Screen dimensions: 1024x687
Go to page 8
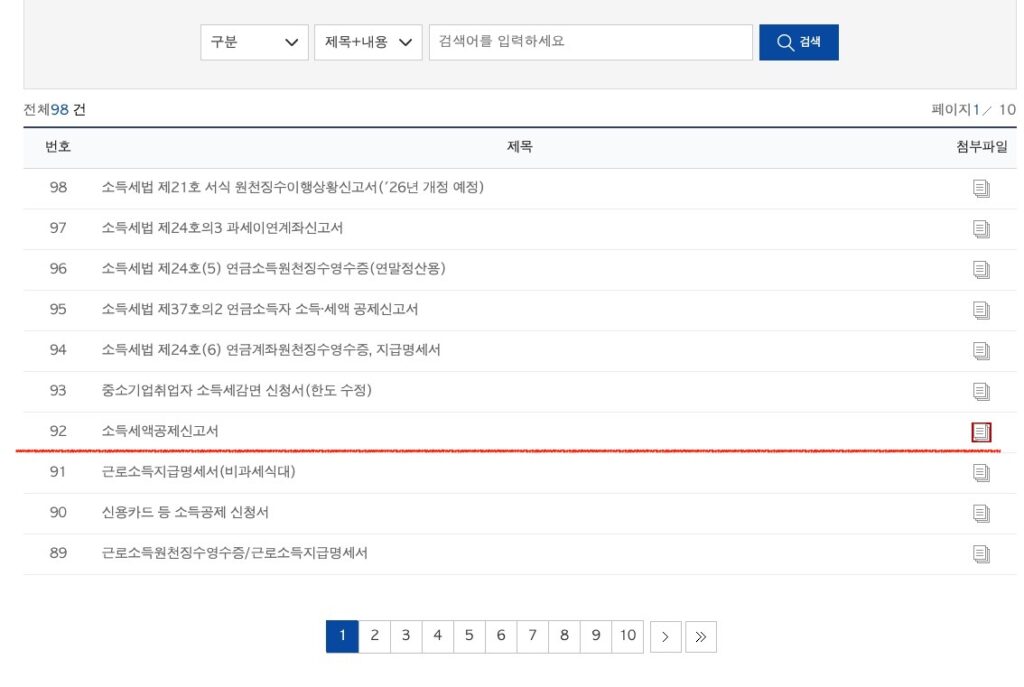564,636
